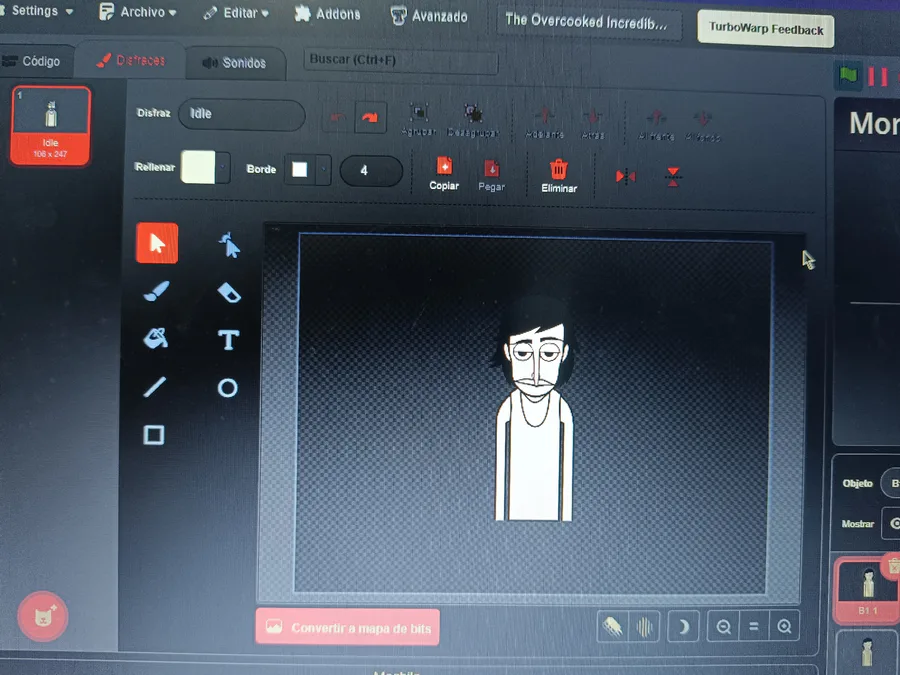Choose the Rectangle tool
The image size is (900, 675).
(153, 435)
